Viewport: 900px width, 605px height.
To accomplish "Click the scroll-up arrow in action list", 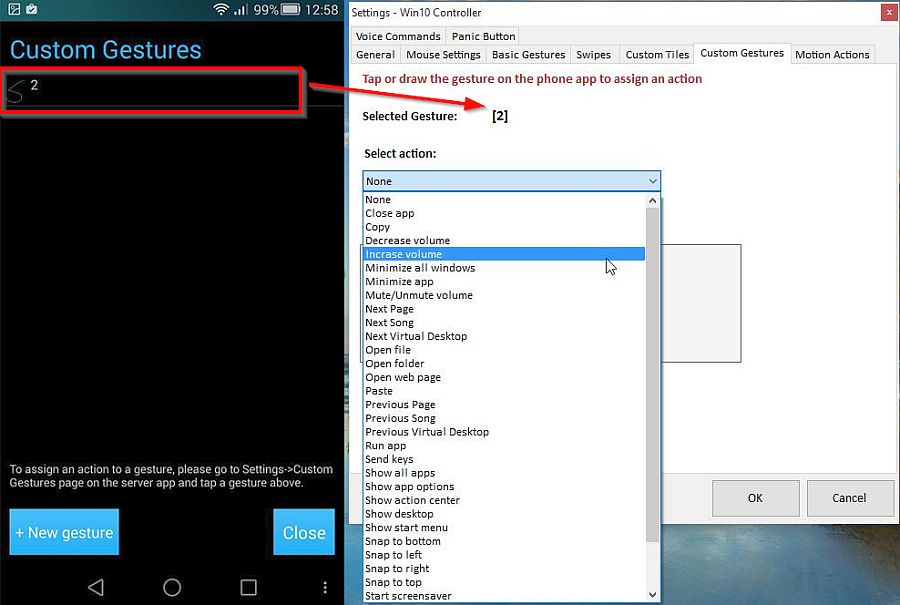I will (653, 200).
